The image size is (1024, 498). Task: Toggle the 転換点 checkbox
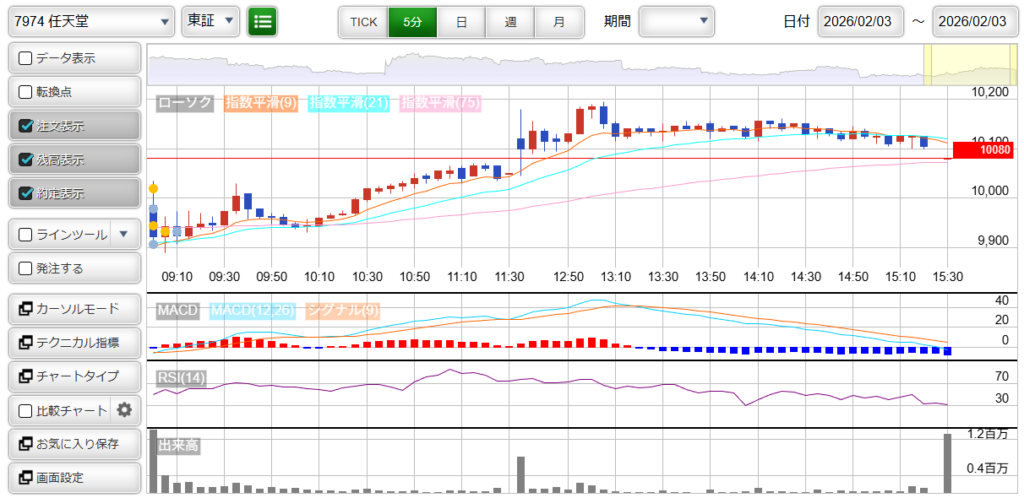(x=27, y=92)
